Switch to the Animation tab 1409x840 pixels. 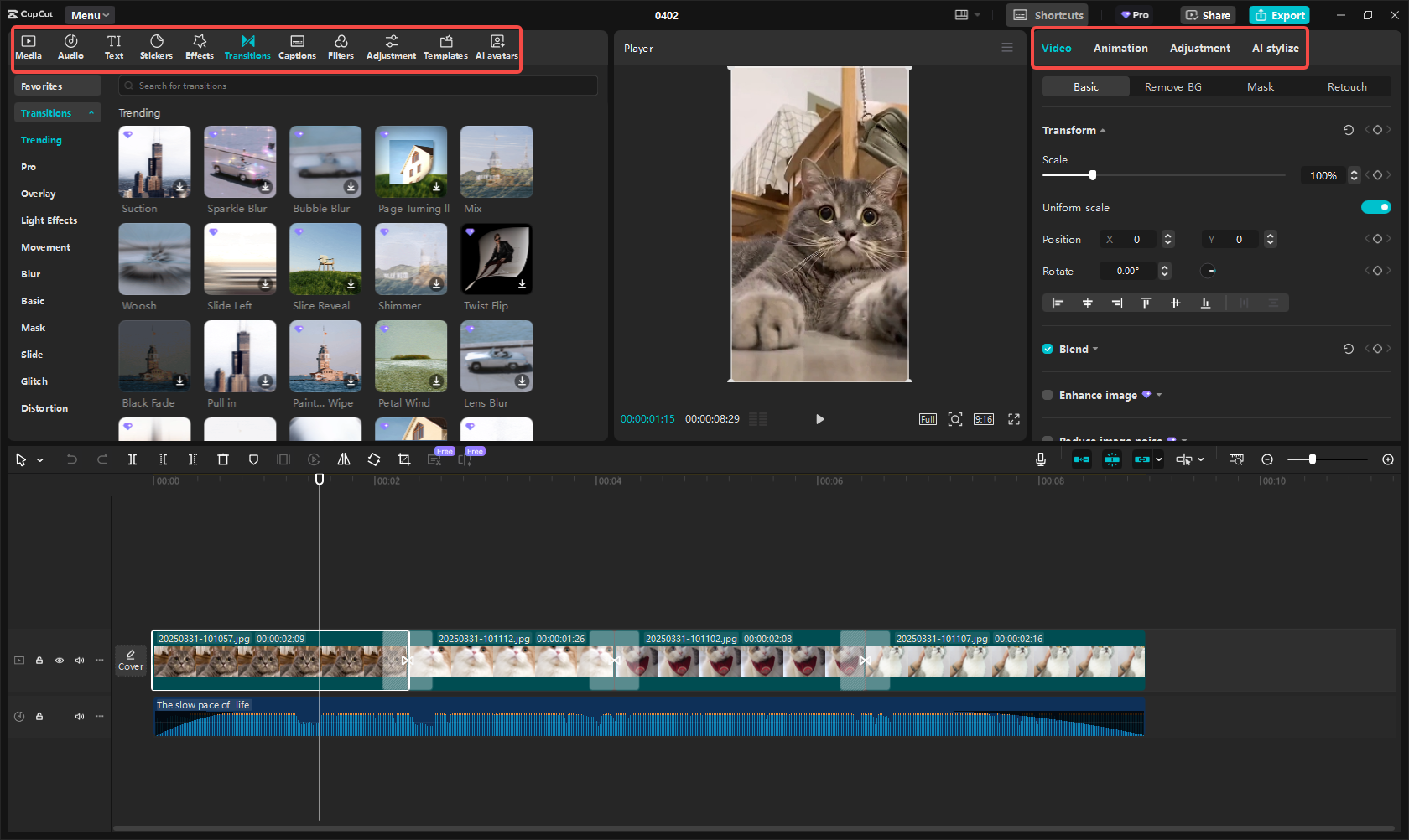[1120, 49]
